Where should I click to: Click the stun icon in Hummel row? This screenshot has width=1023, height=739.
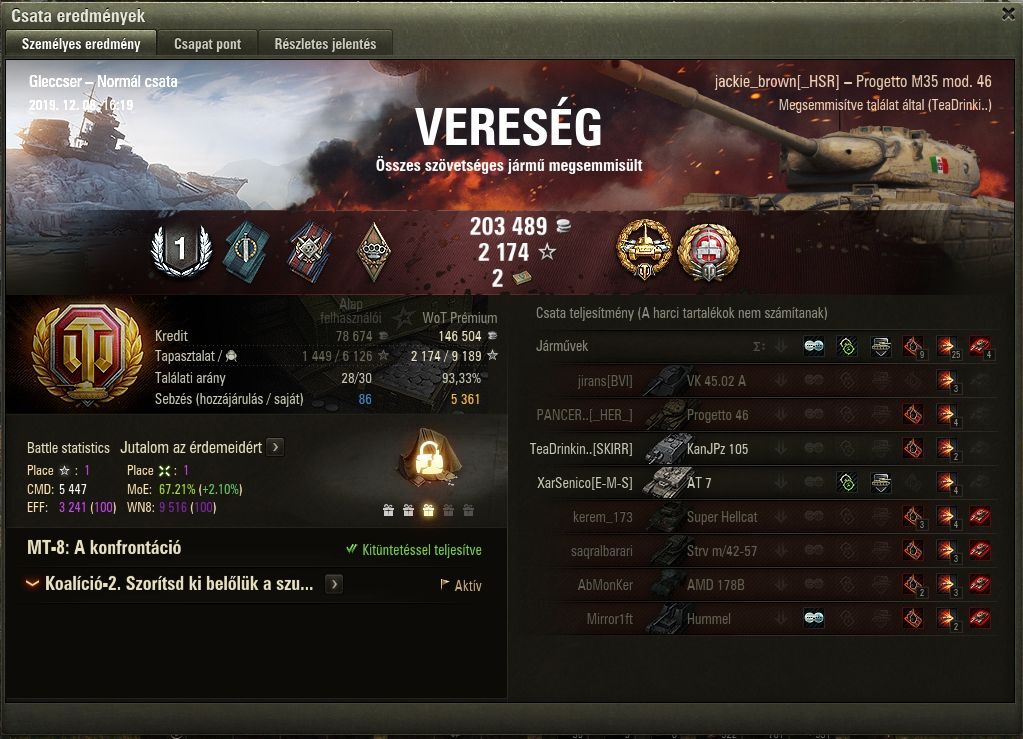(x=814, y=618)
